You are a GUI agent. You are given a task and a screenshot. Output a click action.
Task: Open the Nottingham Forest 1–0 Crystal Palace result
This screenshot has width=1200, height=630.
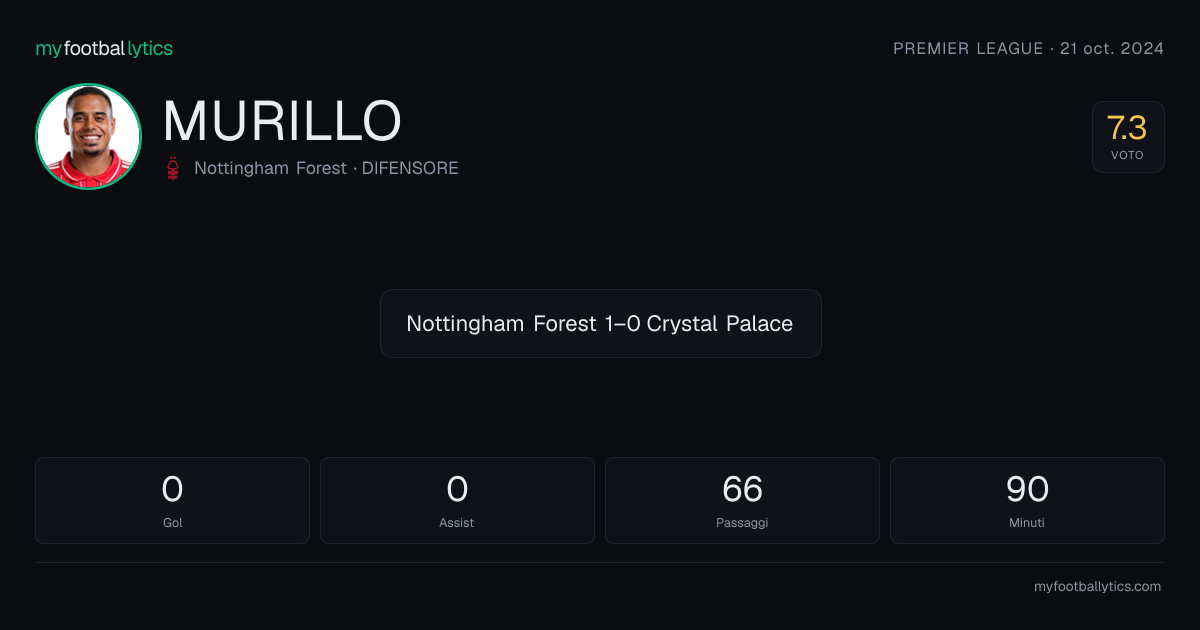coord(600,324)
